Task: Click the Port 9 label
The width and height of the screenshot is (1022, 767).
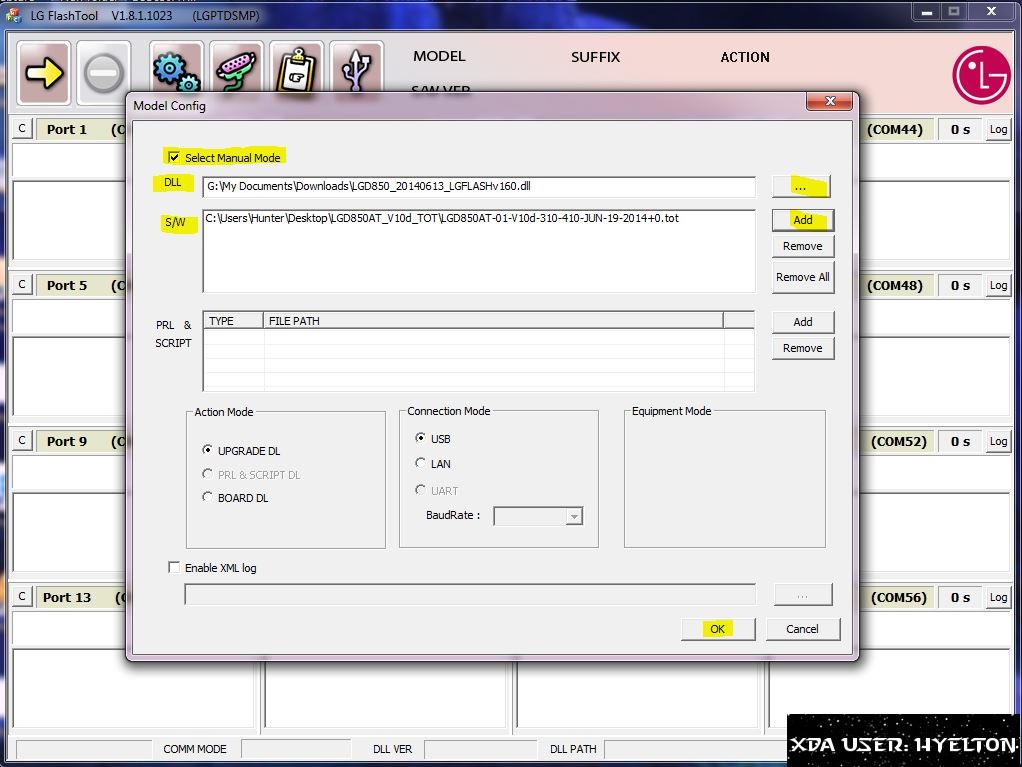Action: (x=66, y=441)
